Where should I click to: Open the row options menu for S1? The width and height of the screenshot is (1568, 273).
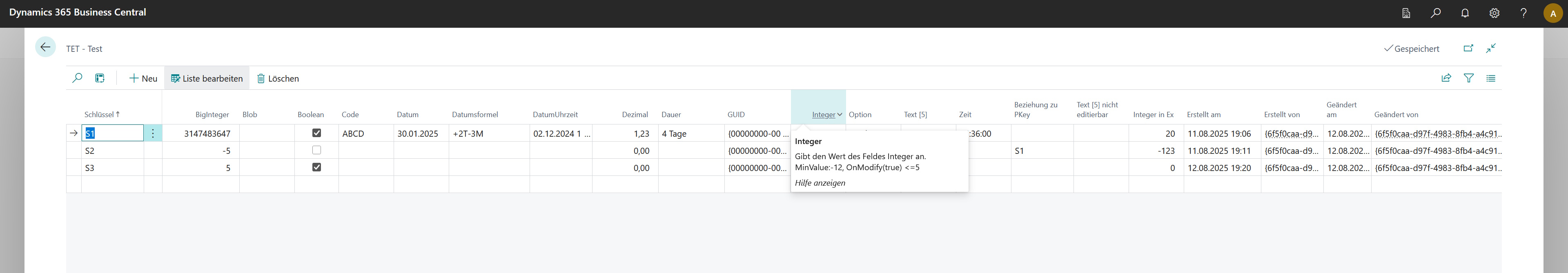click(153, 133)
